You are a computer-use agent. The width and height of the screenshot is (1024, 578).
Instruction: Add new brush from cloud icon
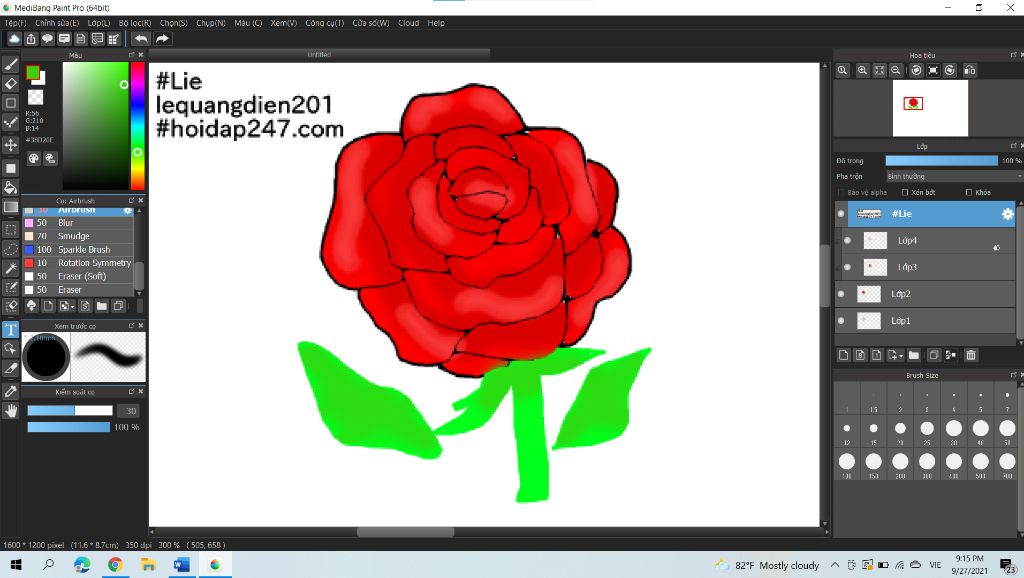click(31, 306)
